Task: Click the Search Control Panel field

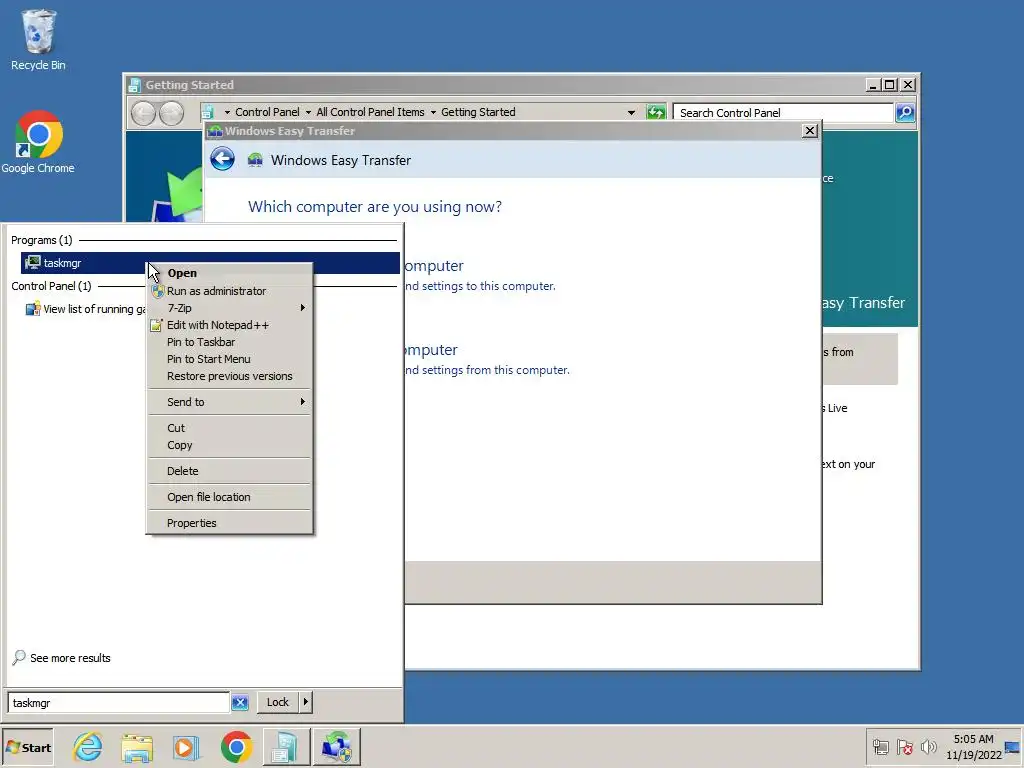Action: coord(783,112)
